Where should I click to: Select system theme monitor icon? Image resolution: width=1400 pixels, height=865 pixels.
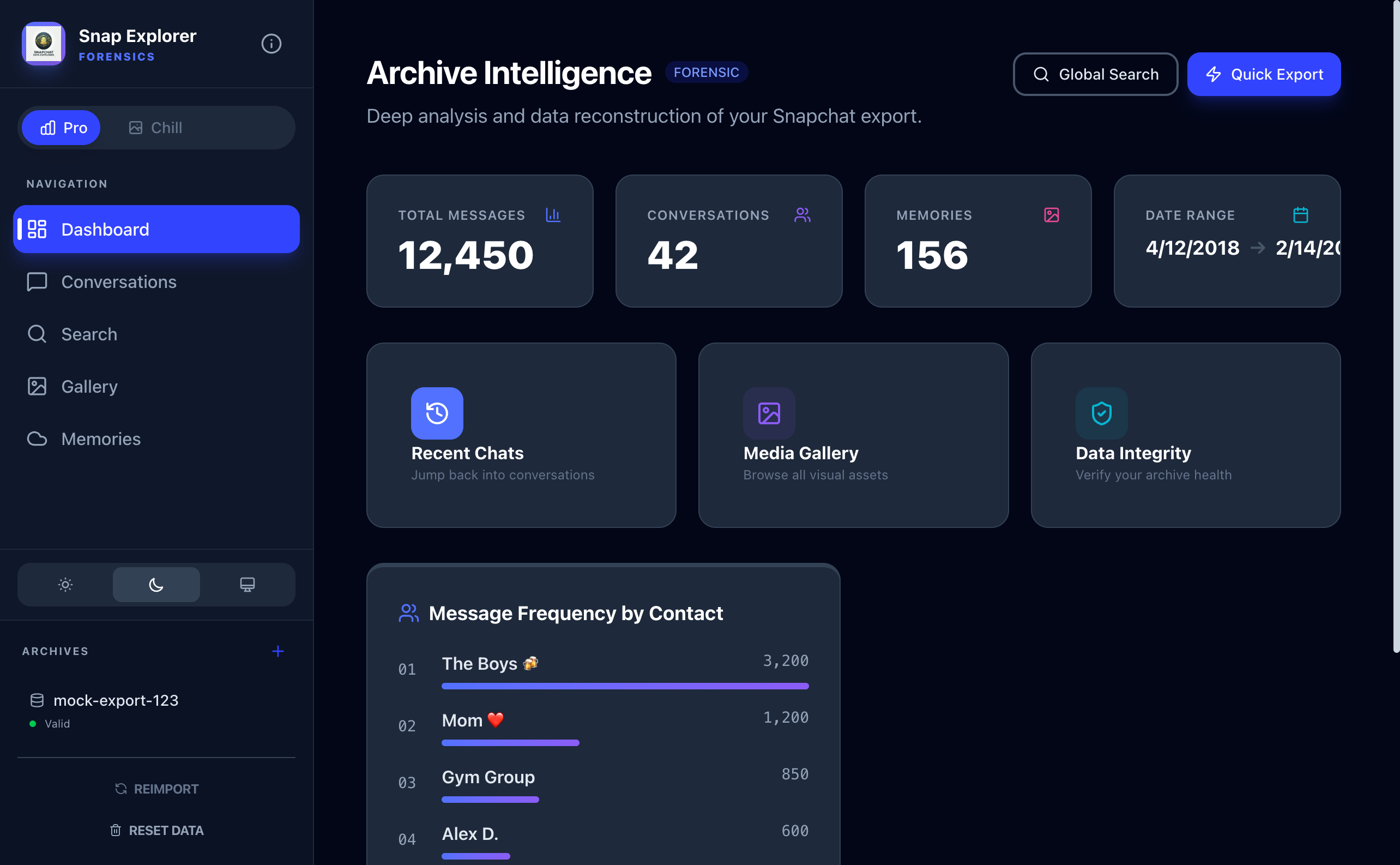[247, 585]
